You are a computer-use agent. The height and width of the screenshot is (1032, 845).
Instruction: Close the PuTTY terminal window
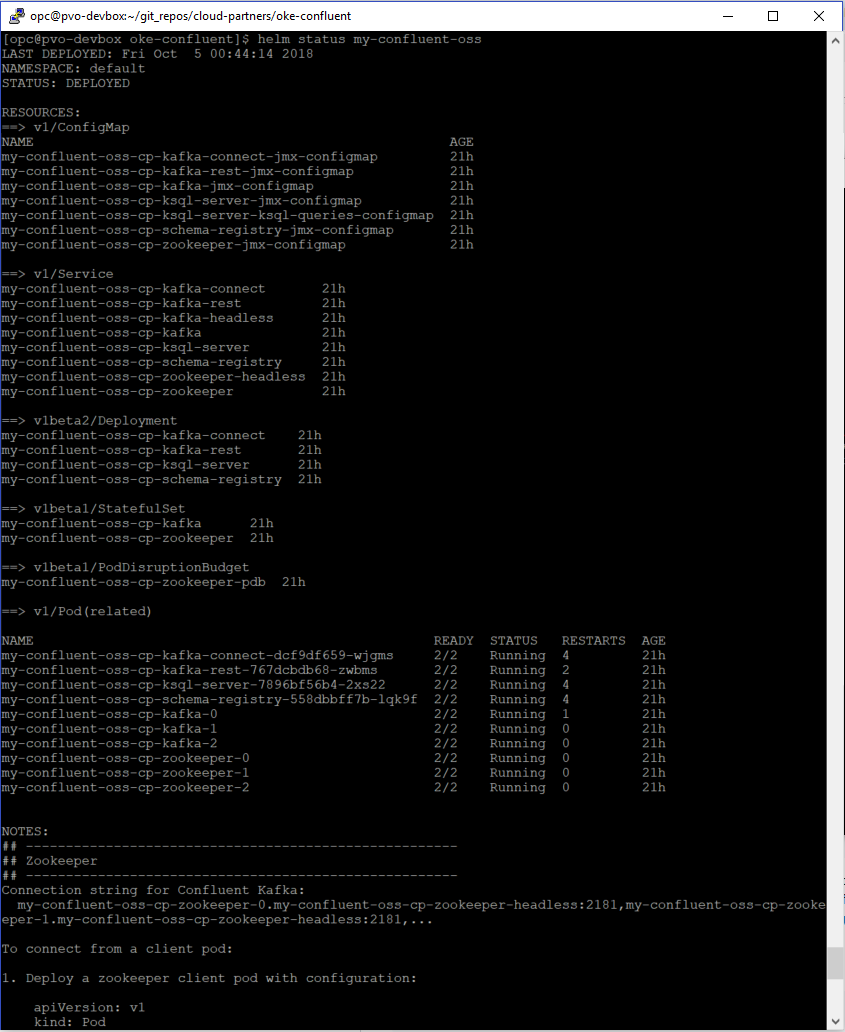[819, 16]
